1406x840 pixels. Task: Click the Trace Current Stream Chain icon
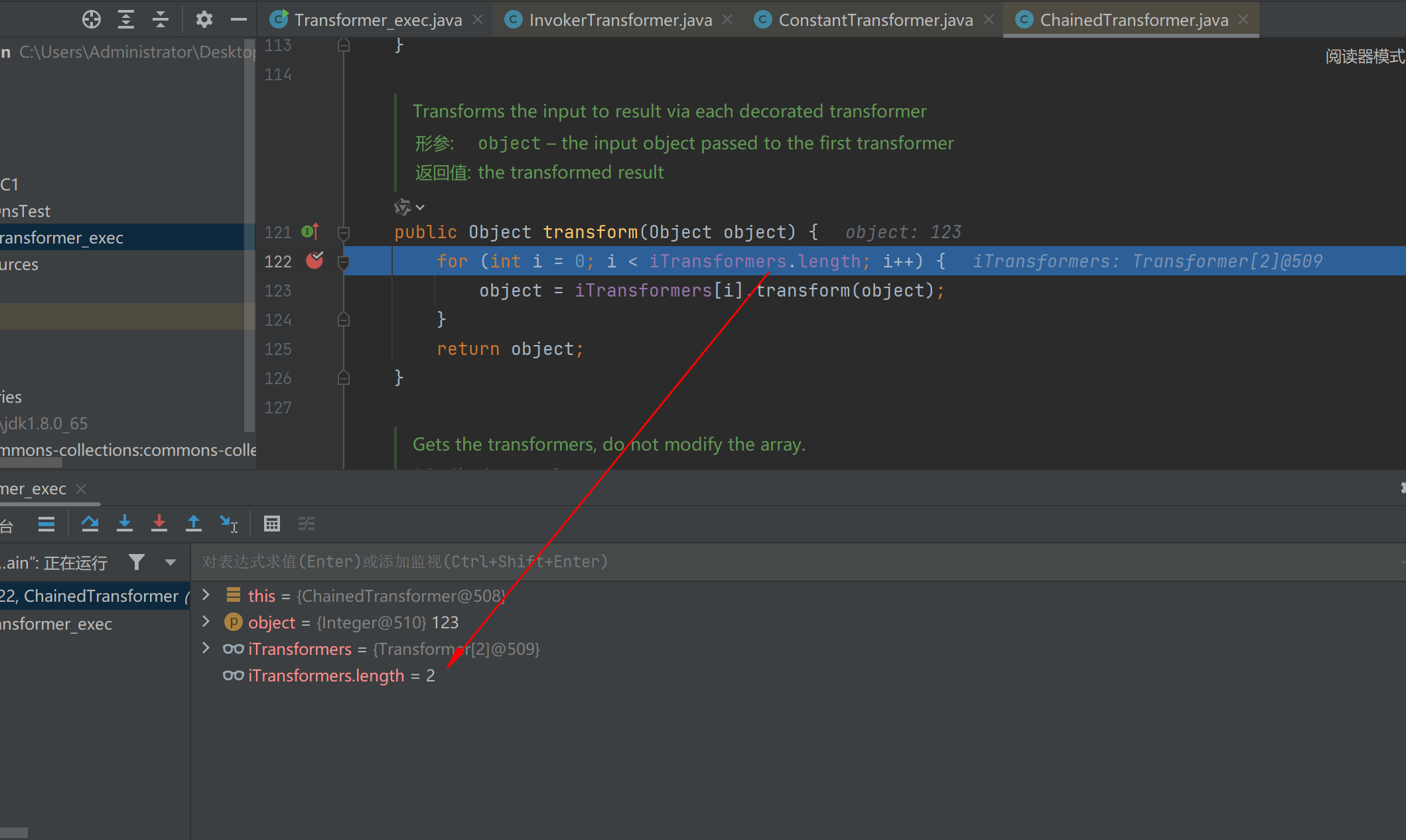(x=307, y=524)
